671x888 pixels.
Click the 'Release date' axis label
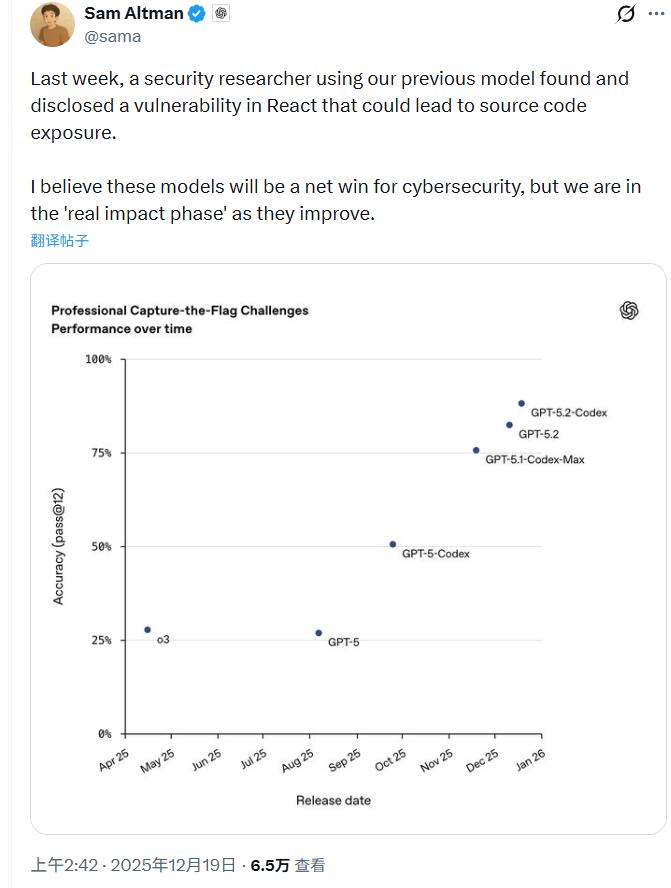point(333,800)
